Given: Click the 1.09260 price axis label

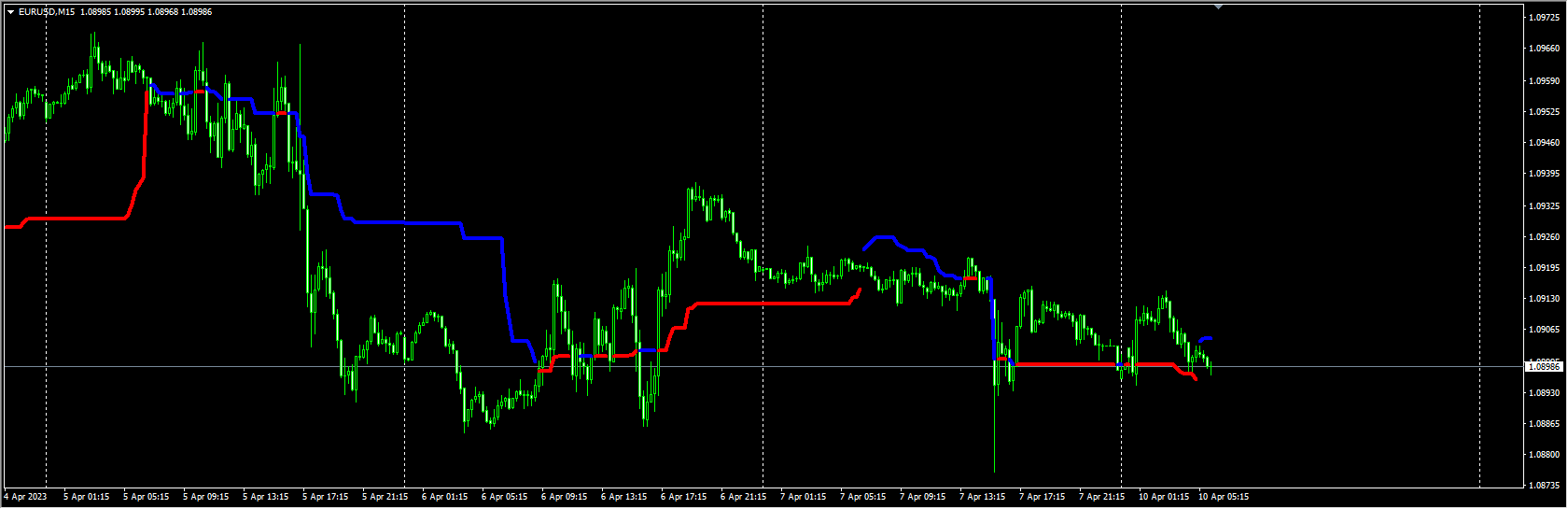Looking at the screenshot, I should [x=1545, y=236].
